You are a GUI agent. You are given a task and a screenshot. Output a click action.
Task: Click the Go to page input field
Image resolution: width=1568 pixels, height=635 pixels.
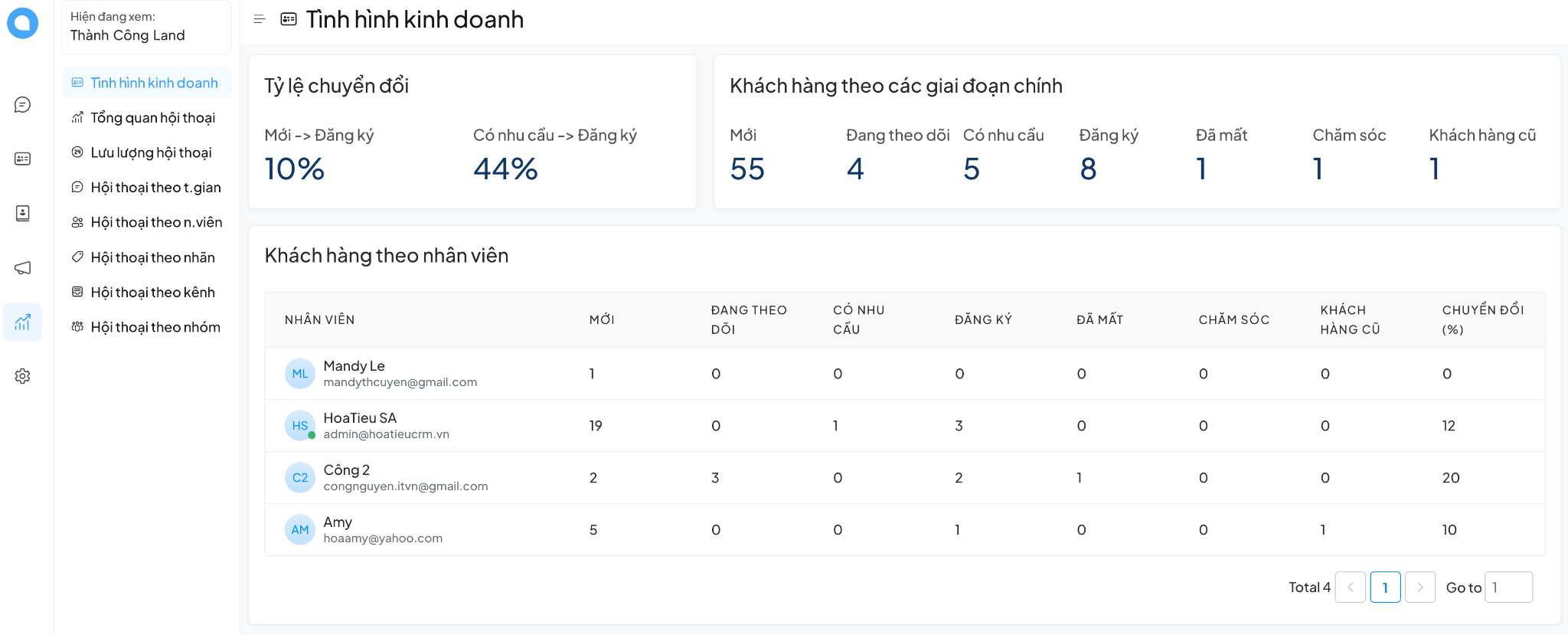(x=1508, y=588)
